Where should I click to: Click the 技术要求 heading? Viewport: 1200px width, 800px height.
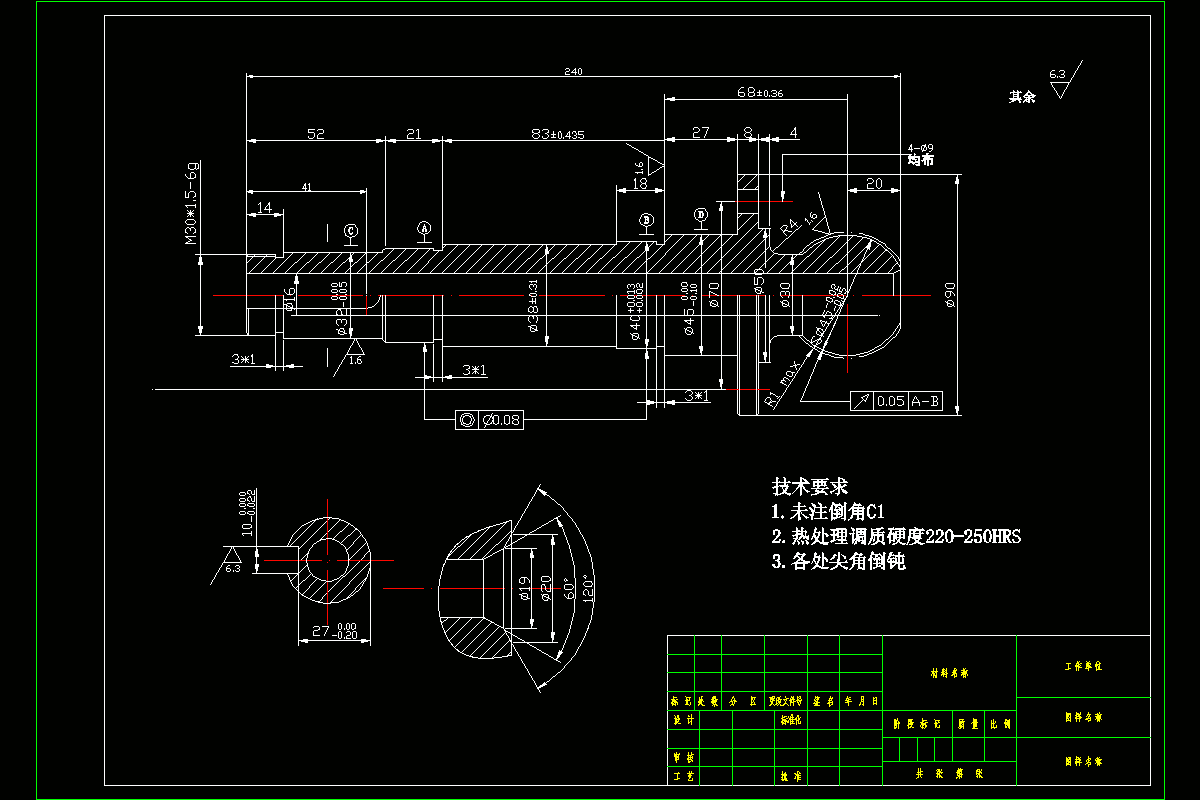[x=810, y=487]
